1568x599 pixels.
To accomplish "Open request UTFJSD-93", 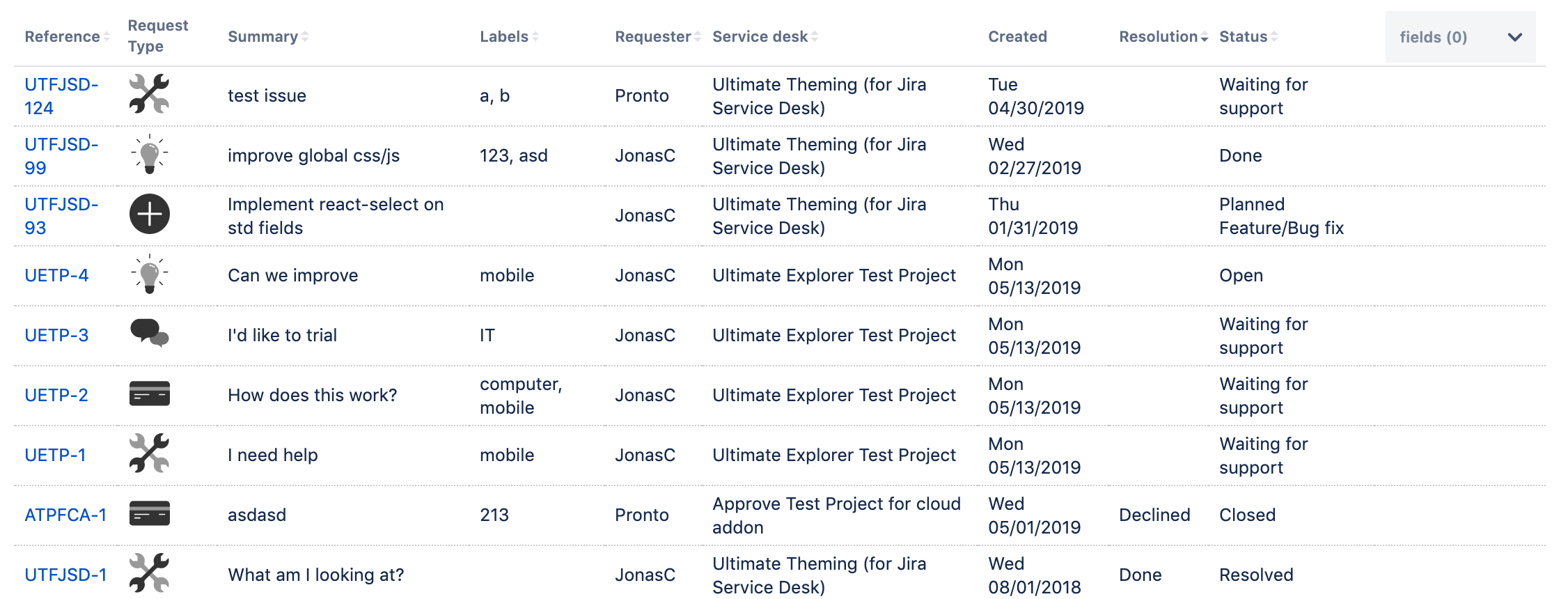I will [x=61, y=216].
